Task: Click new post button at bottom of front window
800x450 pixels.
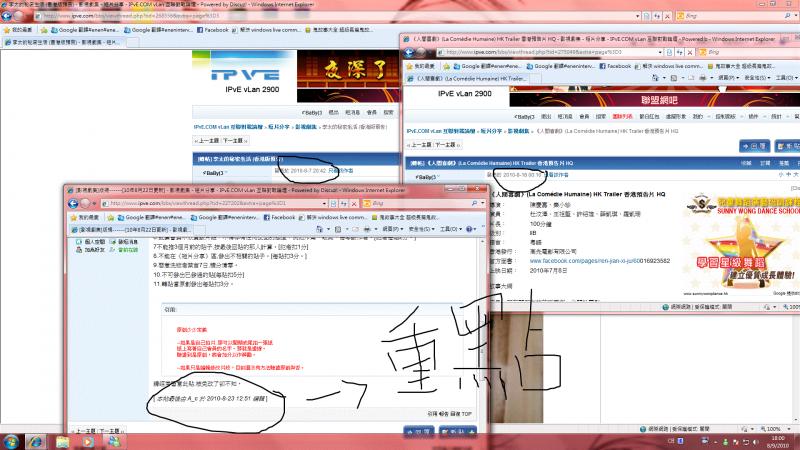Action: point(458,432)
